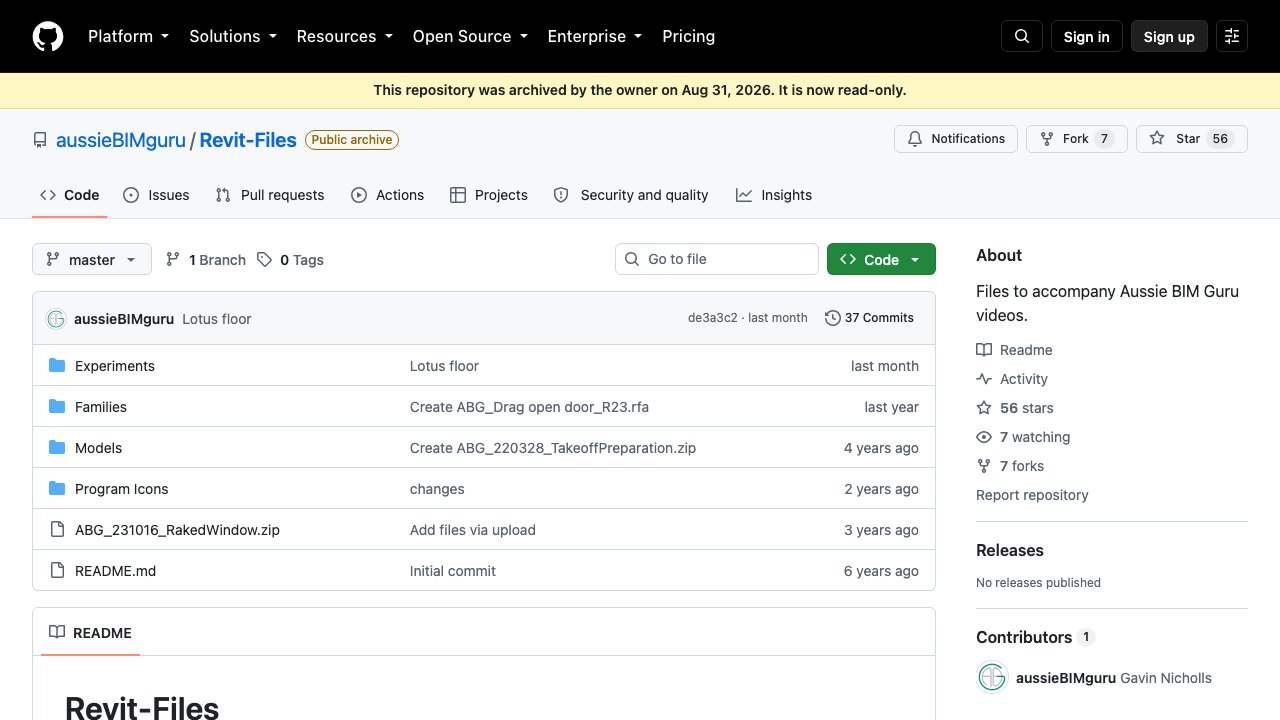The height and width of the screenshot is (720, 1280).
Task: Open the Models folder
Action: (98, 448)
